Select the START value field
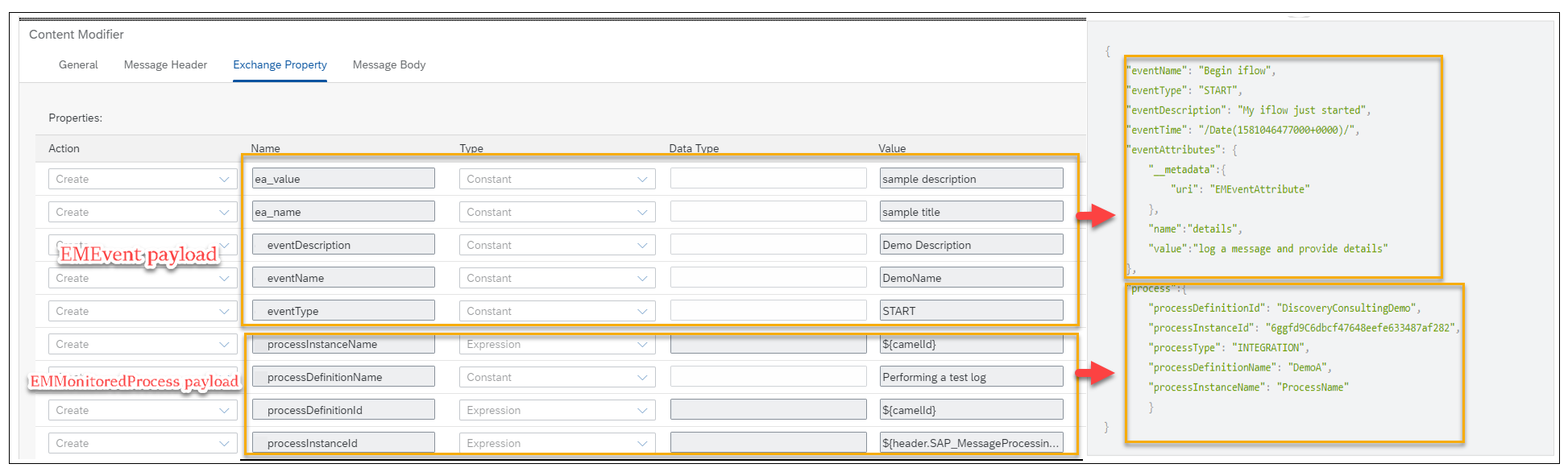The width and height of the screenshot is (1568, 468). click(x=971, y=311)
